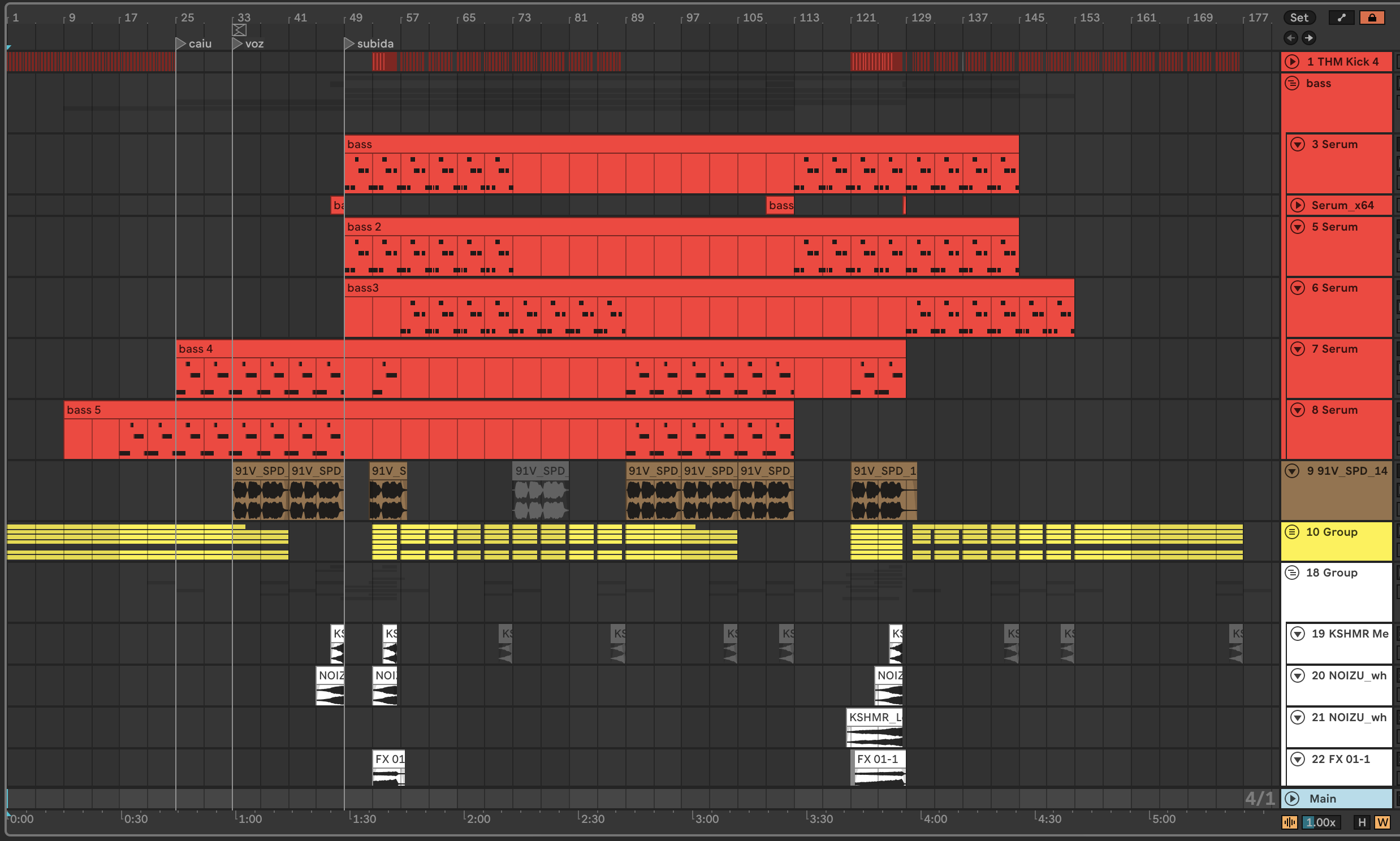
Task: Toggle the automation lock envelopes button
Action: [x=1372, y=18]
